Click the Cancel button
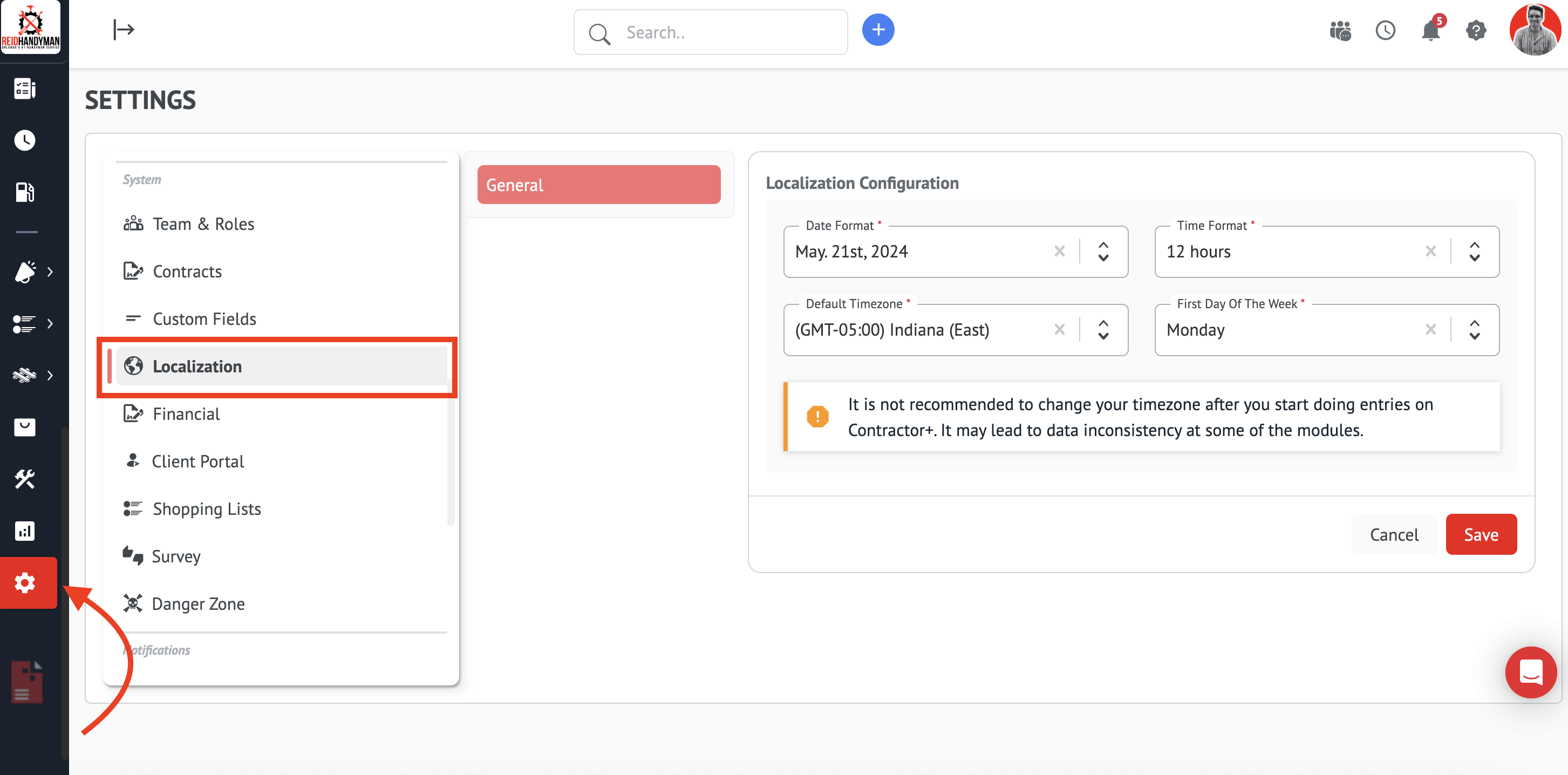 (1393, 534)
